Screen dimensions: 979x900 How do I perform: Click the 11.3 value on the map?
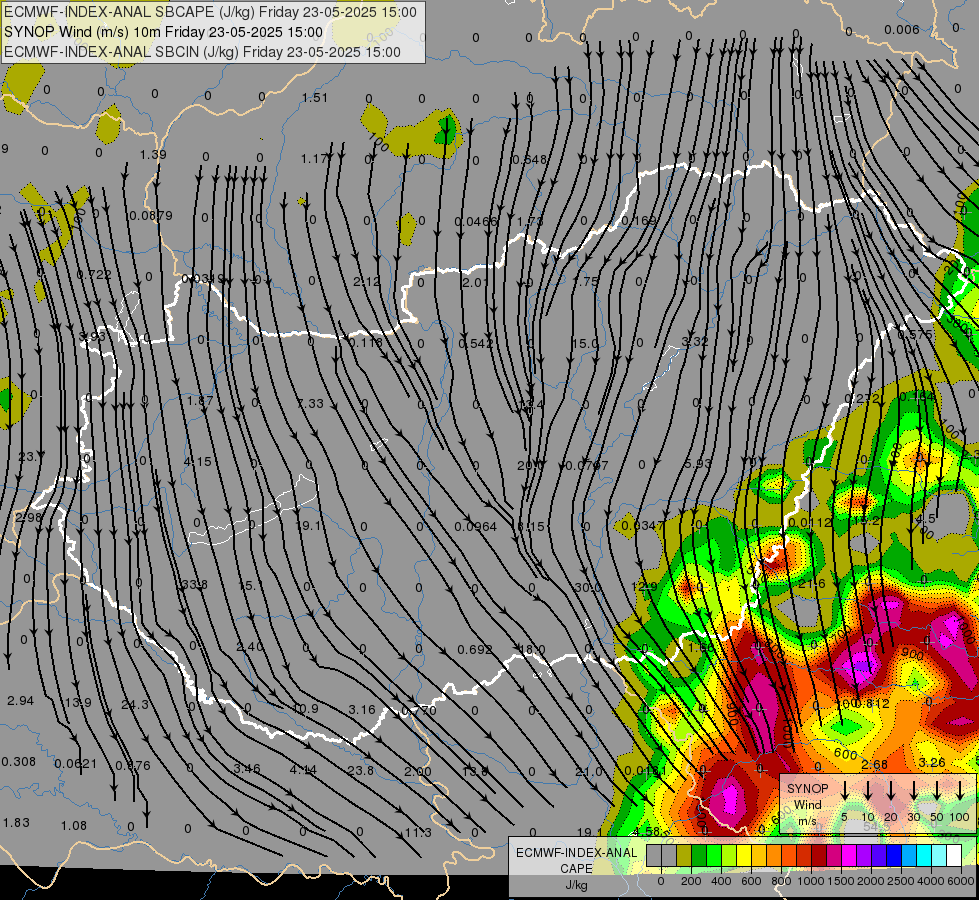point(418,833)
